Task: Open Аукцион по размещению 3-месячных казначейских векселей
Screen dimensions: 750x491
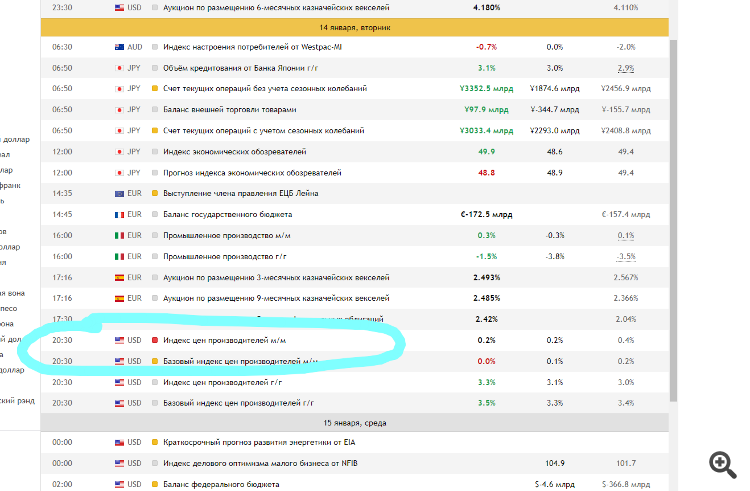Action: (x=276, y=277)
